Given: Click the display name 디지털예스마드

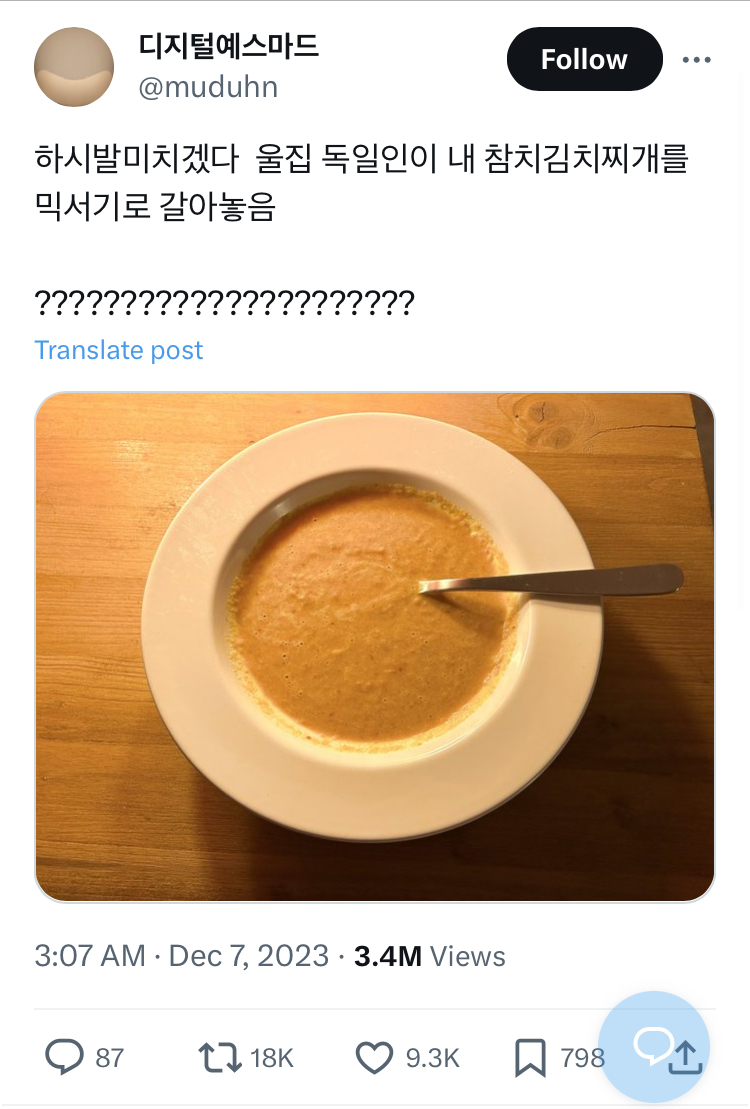Looking at the screenshot, I should pyautogui.click(x=229, y=46).
